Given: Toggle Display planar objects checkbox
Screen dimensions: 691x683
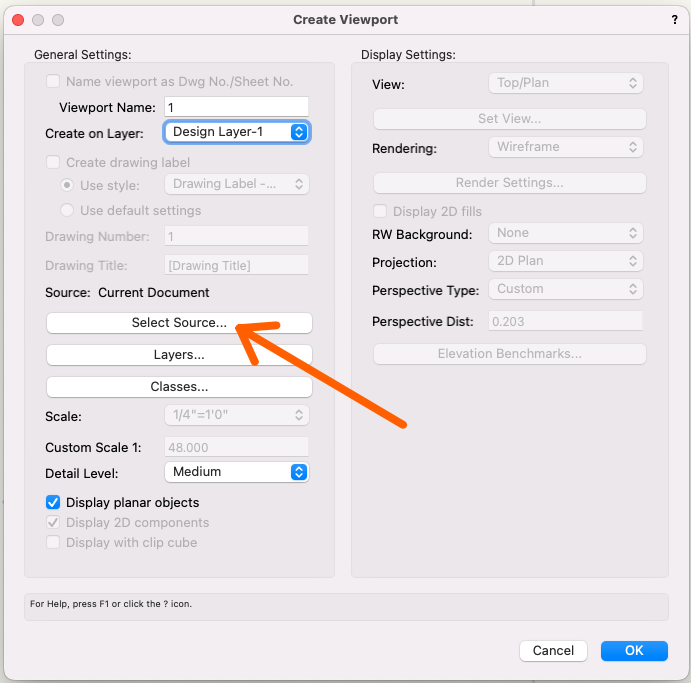Looking at the screenshot, I should pos(54,502).
